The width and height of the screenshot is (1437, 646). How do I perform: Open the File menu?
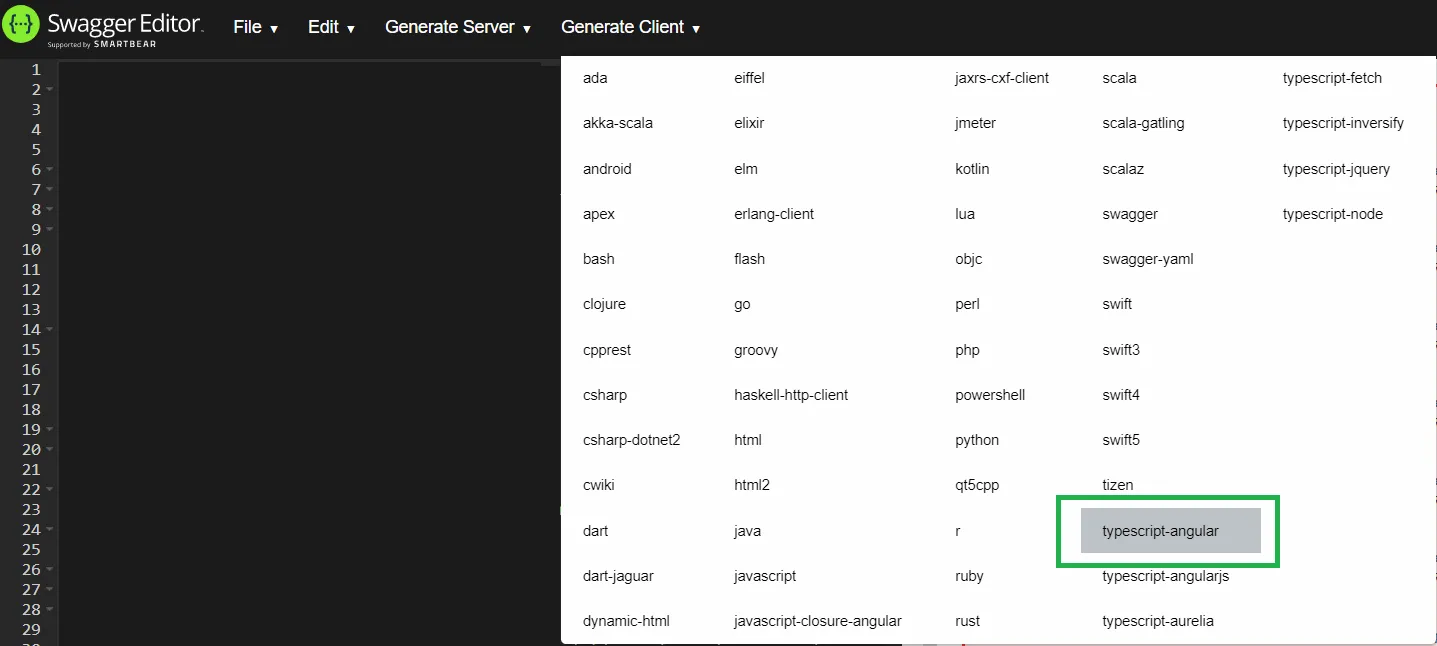pyautogui.click(x=255, y=27)
